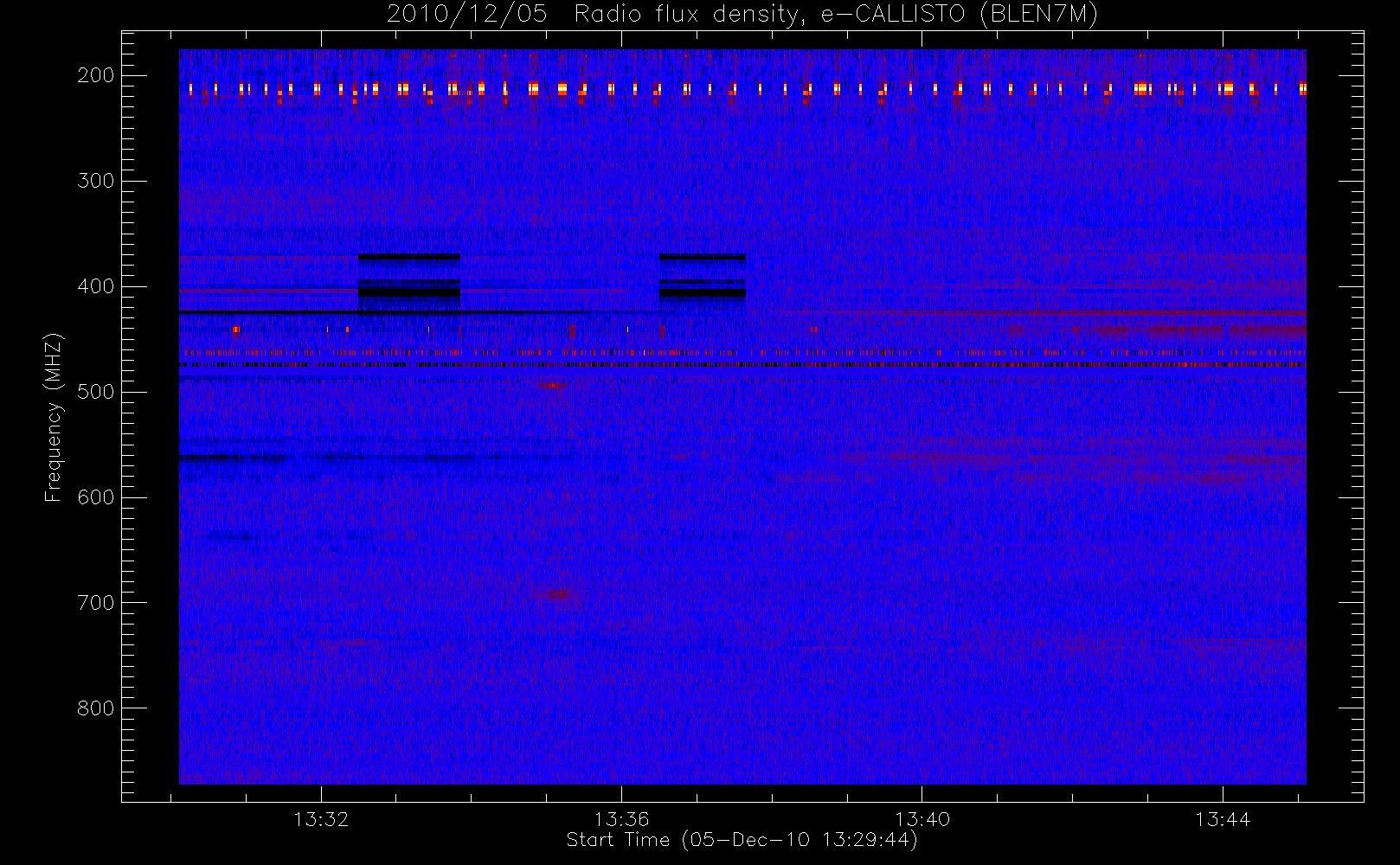Screen dimensions: 1400x865
Task: Click the 13:44 time axis label
Action: coord(1223,819)
